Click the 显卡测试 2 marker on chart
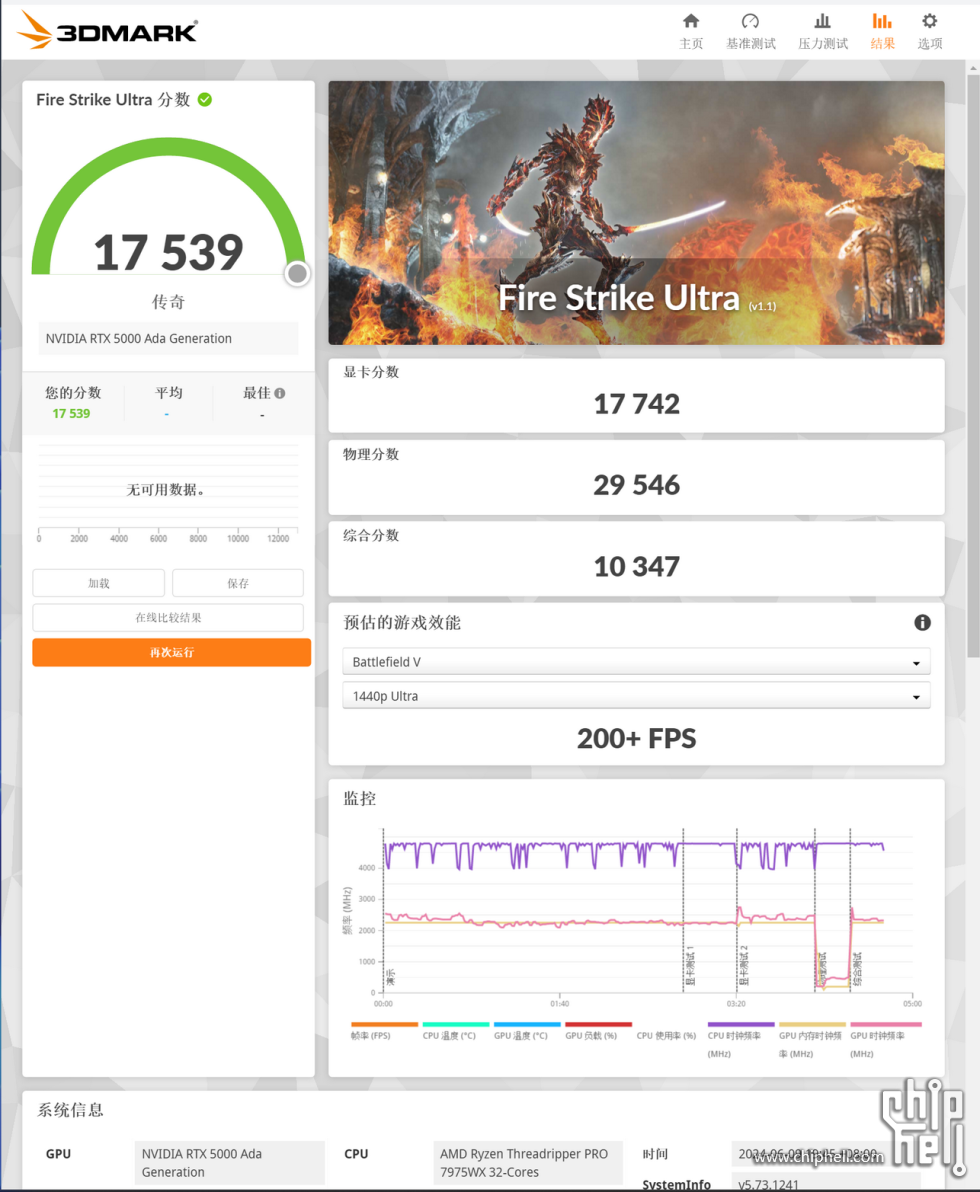The width and height of the screenshot is (980, 1192). (x=744, y=965)
